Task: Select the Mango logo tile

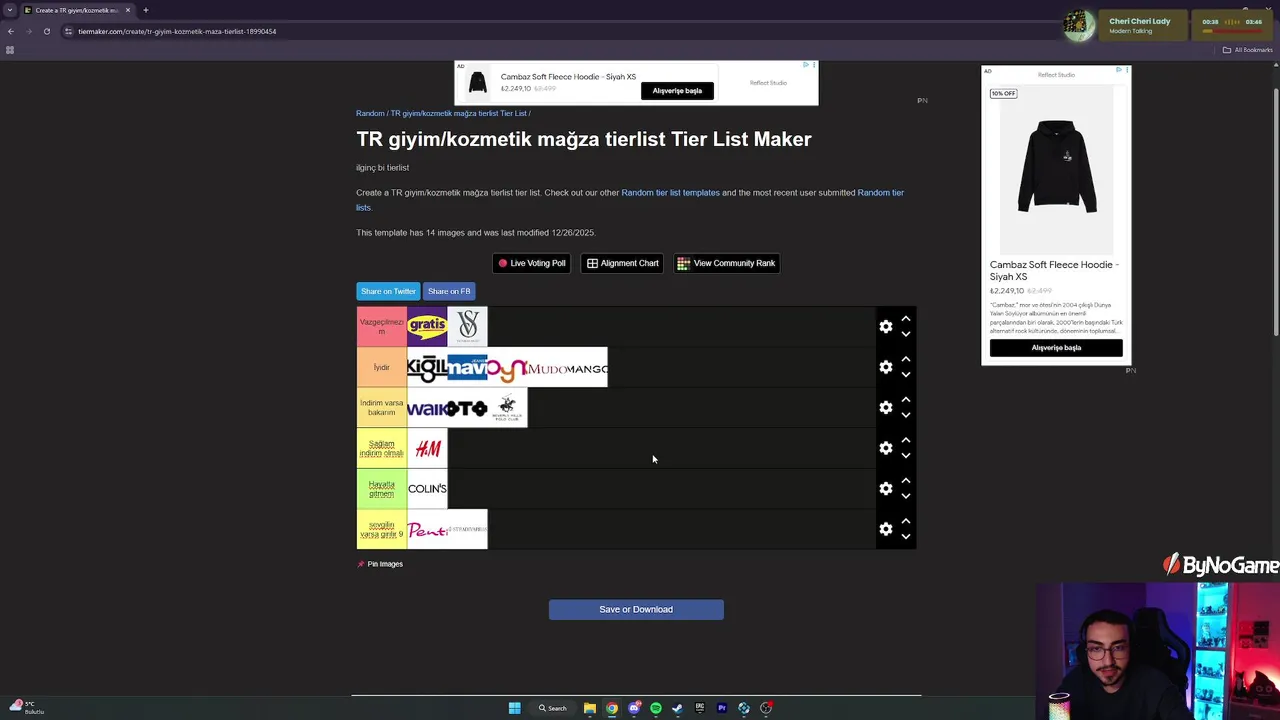Action: [587, 367]
